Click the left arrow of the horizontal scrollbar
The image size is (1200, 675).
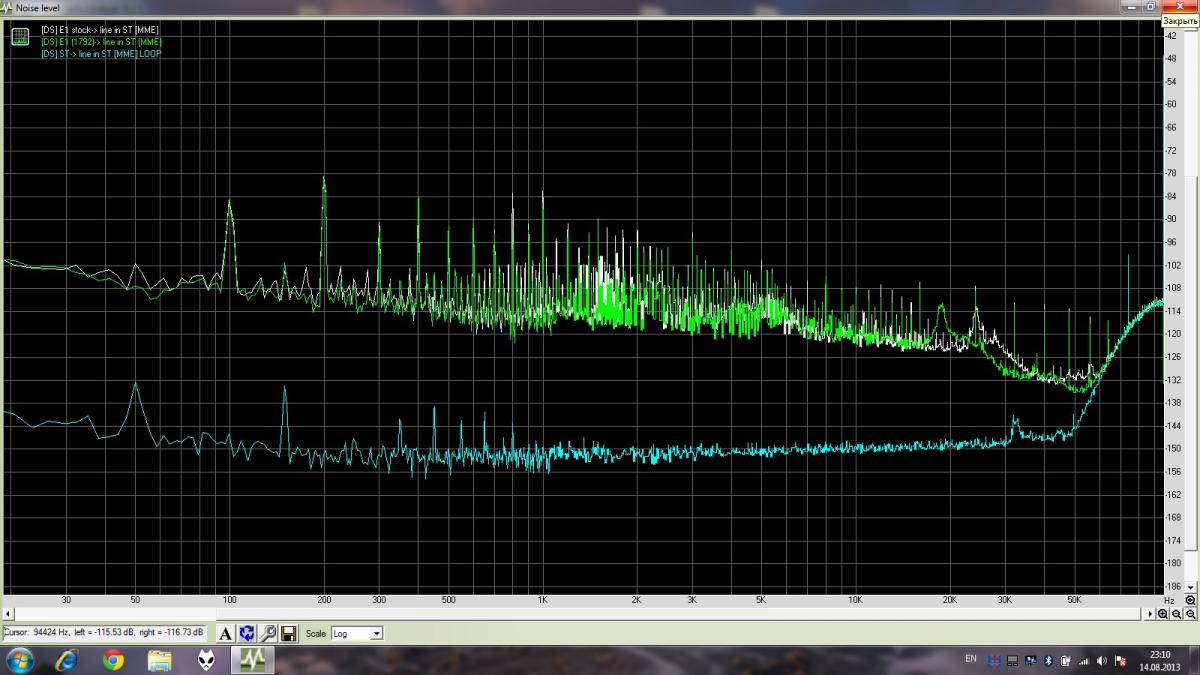click(7, 613)
